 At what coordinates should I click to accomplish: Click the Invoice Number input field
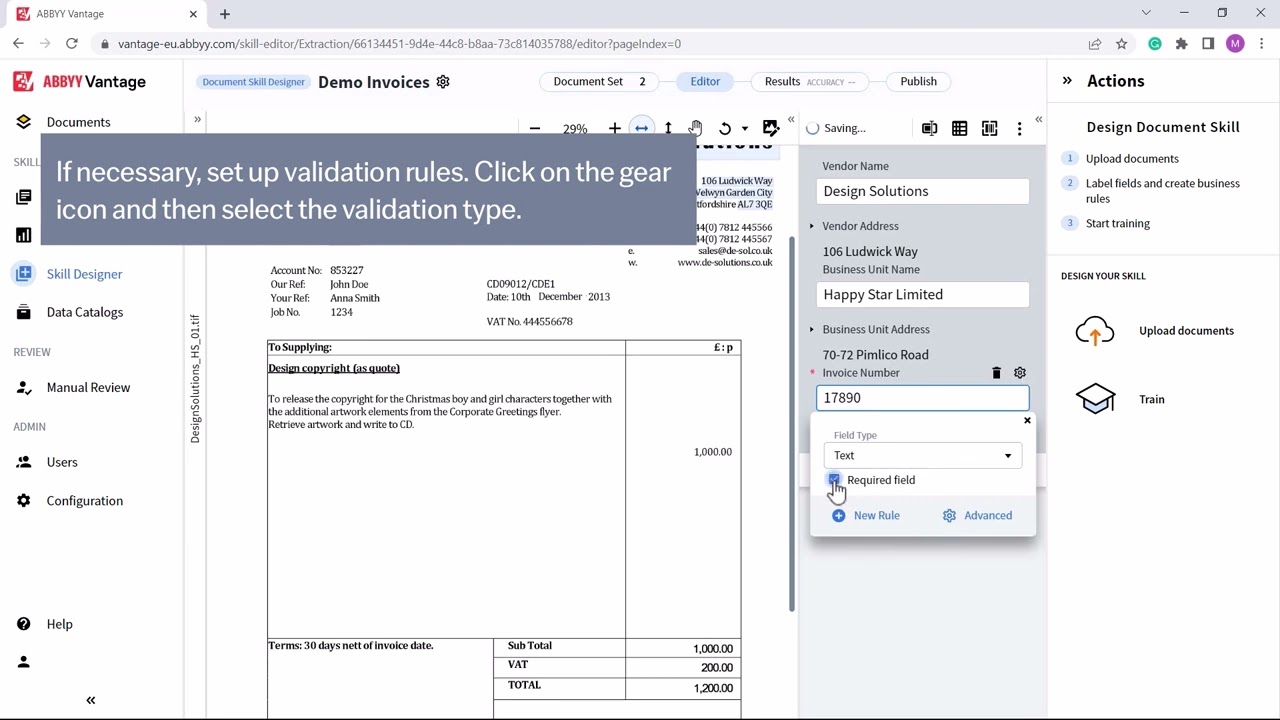[922, 398]
